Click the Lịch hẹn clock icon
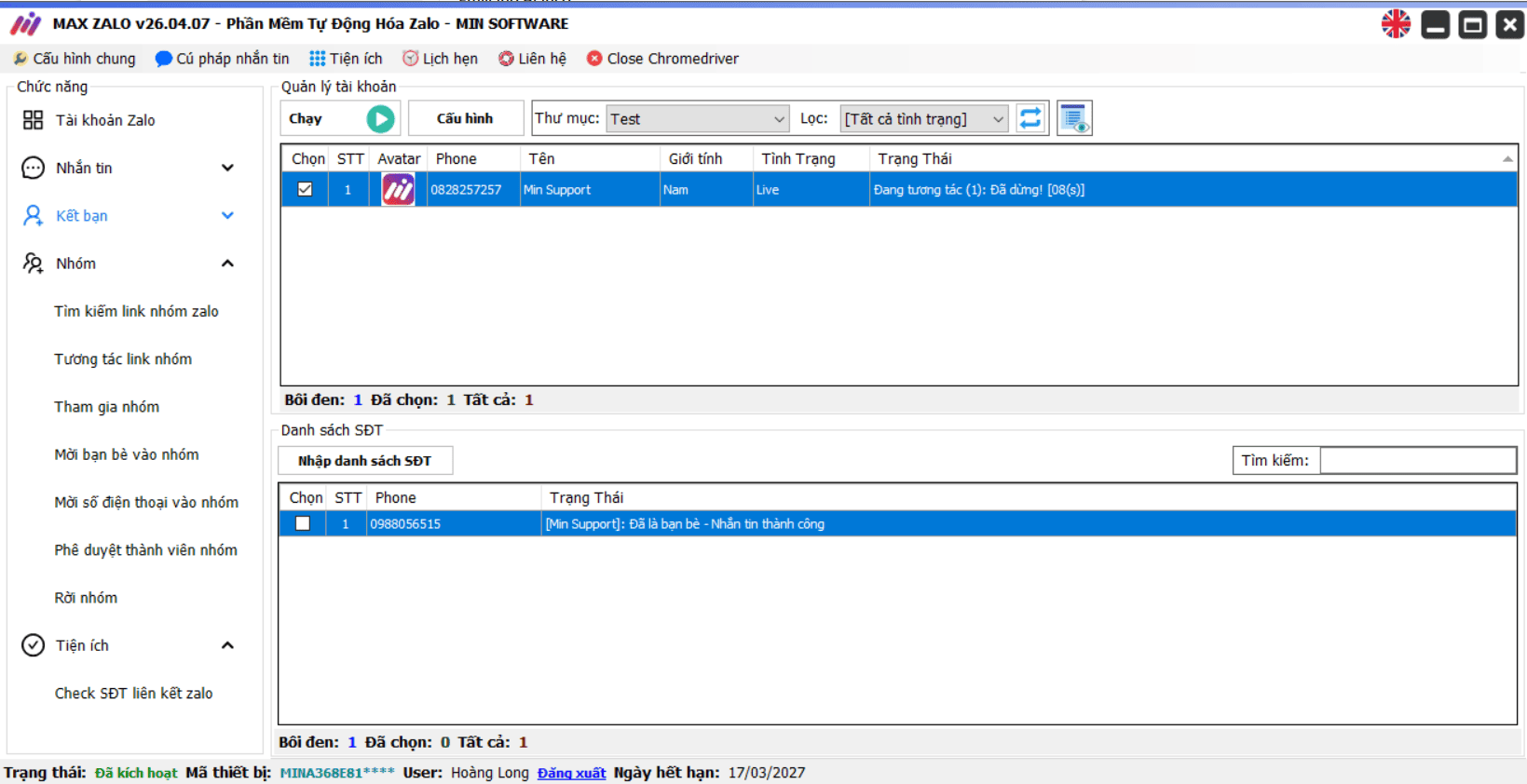Image resolution: width=1527 pixels, height=784 pixels. [410, 58]
